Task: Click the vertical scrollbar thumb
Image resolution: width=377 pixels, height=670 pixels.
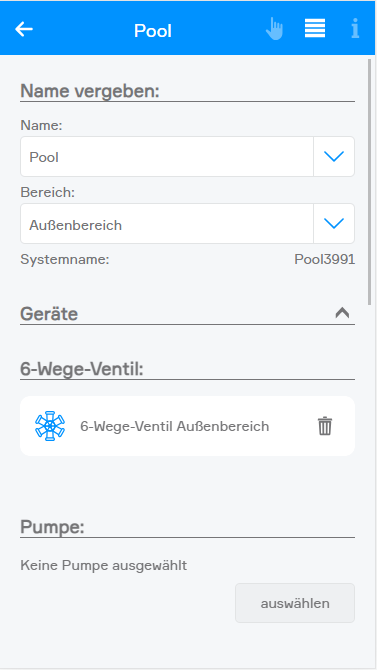Action: pos(370,182)
